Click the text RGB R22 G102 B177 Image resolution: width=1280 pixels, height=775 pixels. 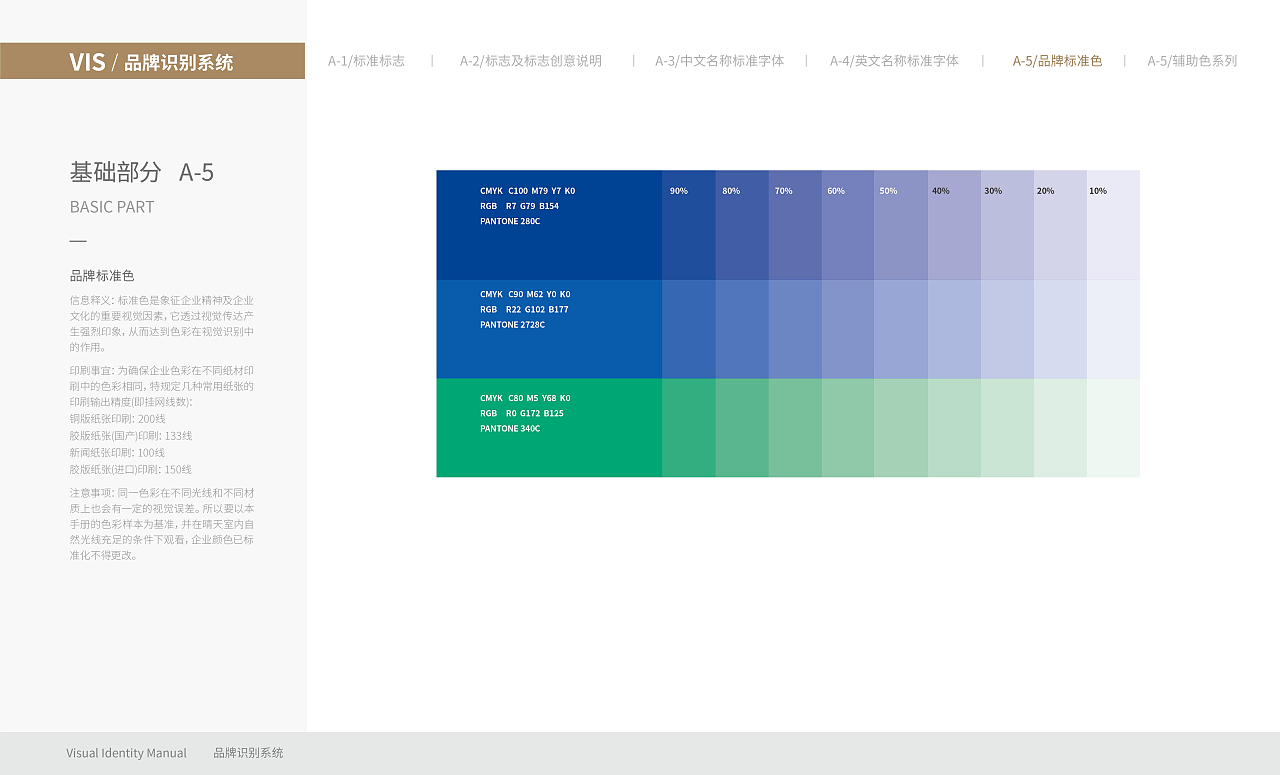[524, 310]
